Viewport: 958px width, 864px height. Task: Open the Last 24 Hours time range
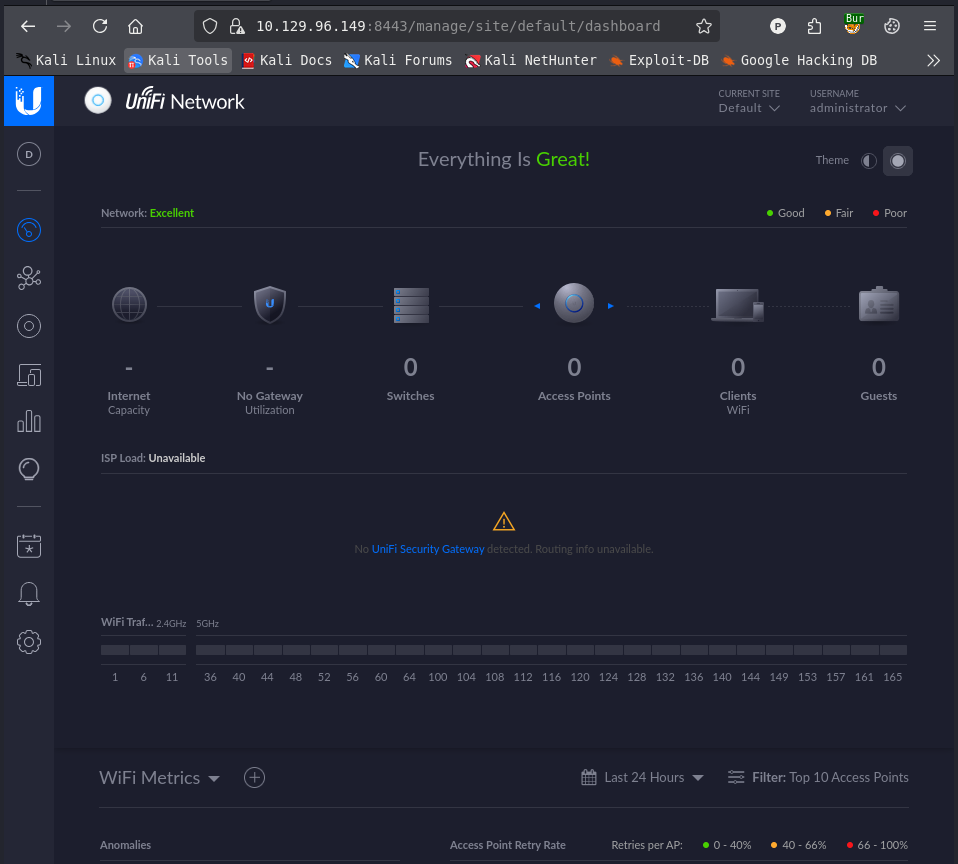(642, 777)
